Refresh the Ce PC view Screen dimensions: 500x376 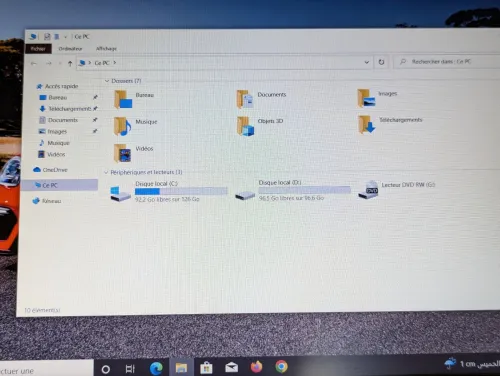[x=381, y=62]
